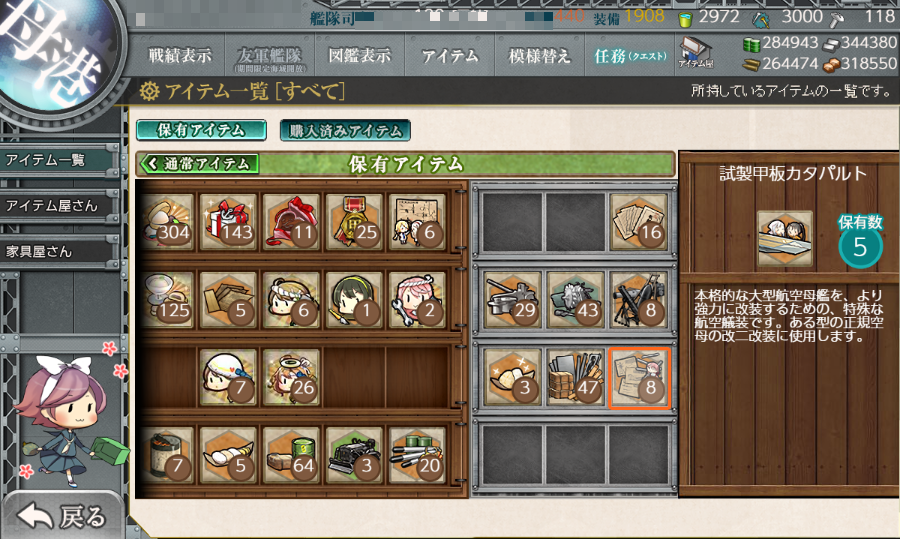Screen dimensions: 900x539
Task: Select the supply materials item with count 47
Action: (576, 377)
